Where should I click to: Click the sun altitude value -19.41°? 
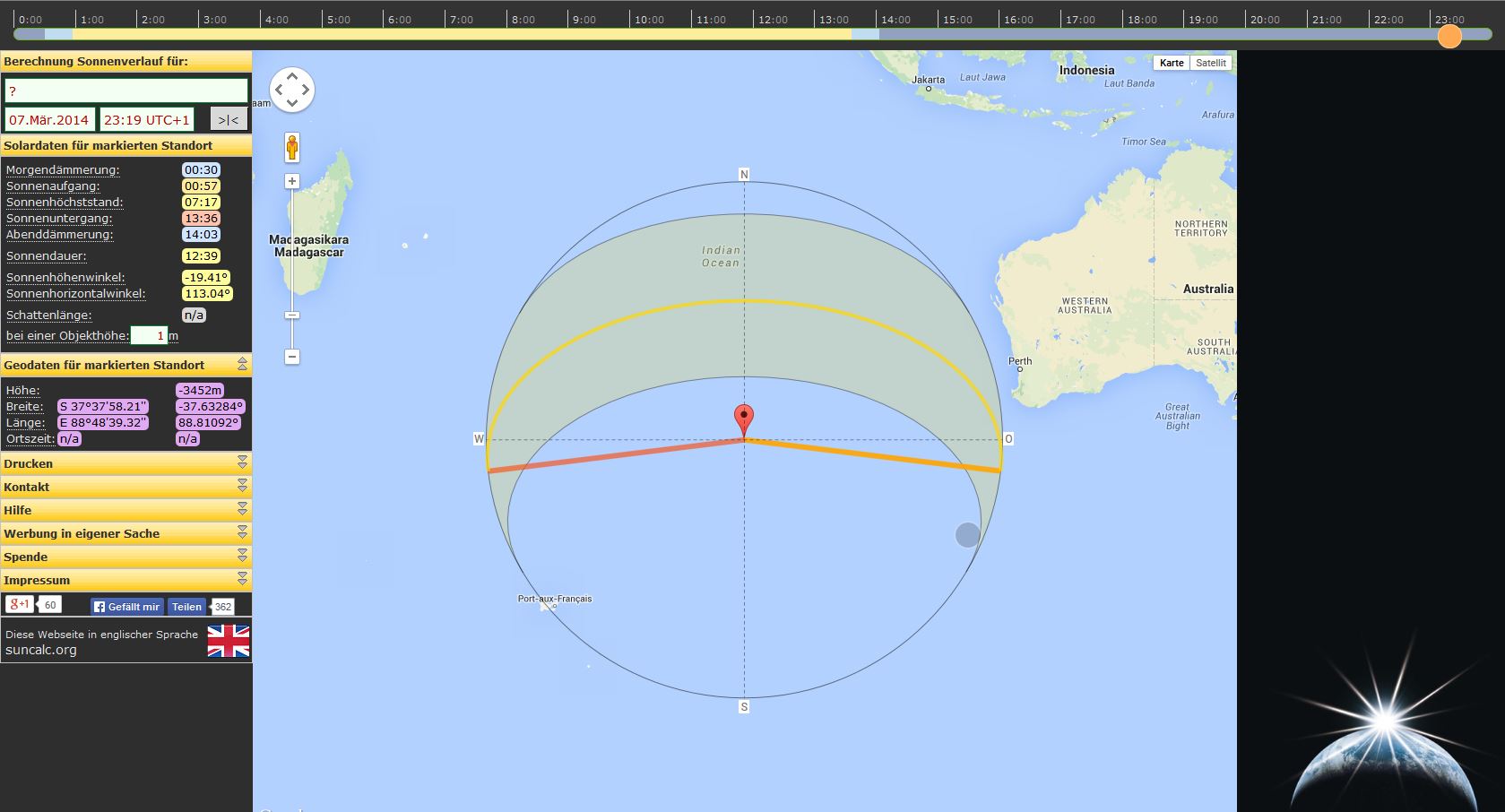coord(206,277)
